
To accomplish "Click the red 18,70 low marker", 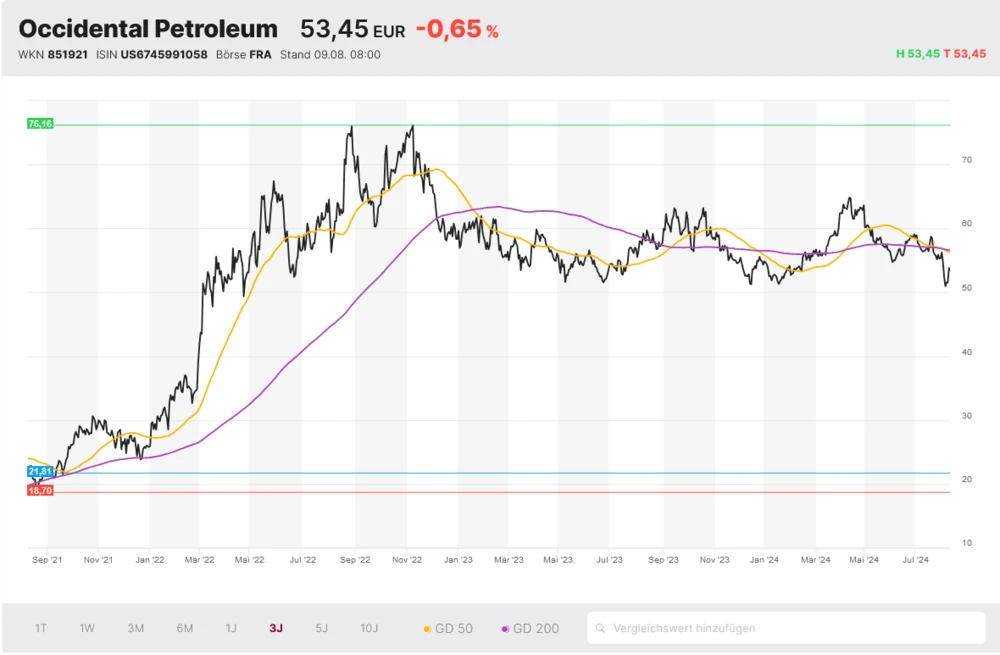I will pos(40,491).
